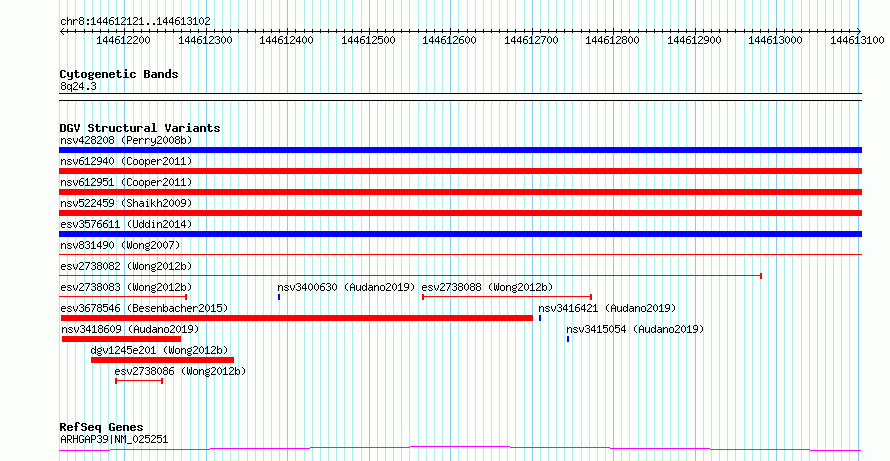
Task: Click ruler position 144612600
Action: point(450,40)
